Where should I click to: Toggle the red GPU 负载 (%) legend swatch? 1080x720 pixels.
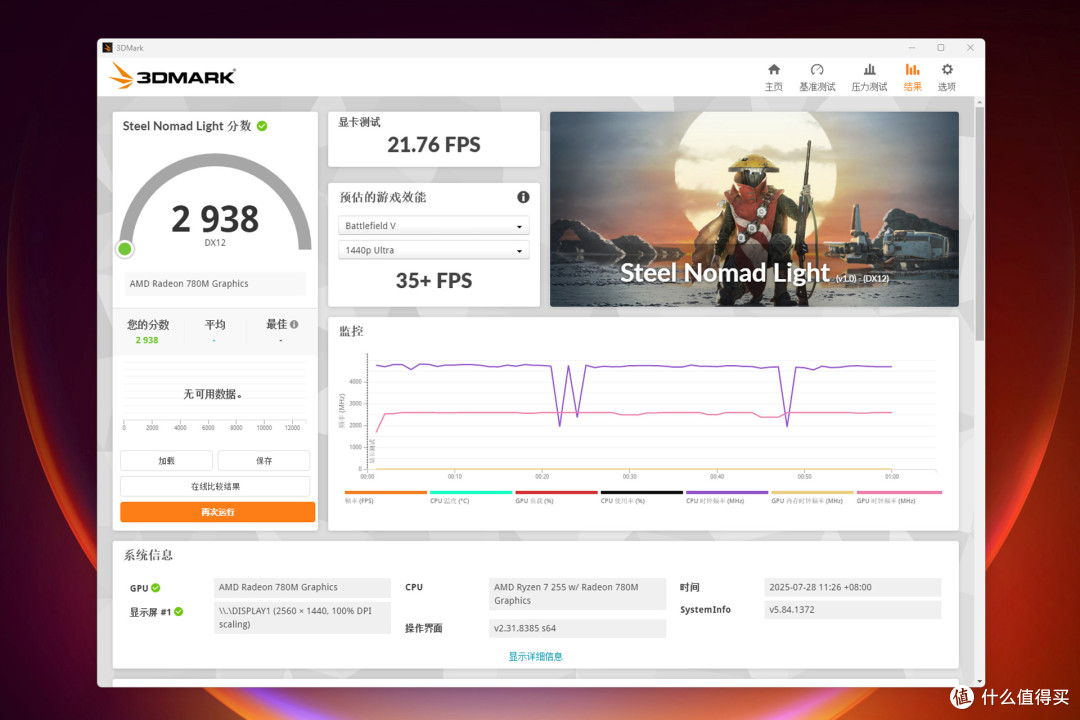(557, 493)
